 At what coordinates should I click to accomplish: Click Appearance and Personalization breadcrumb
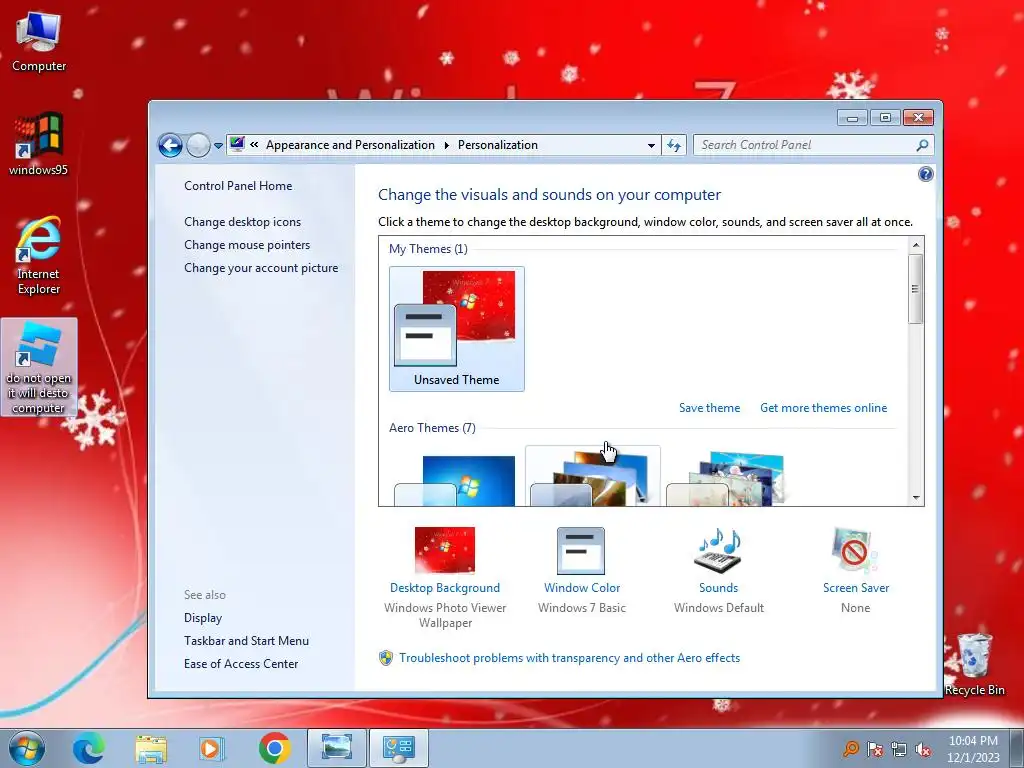point(350,145)
